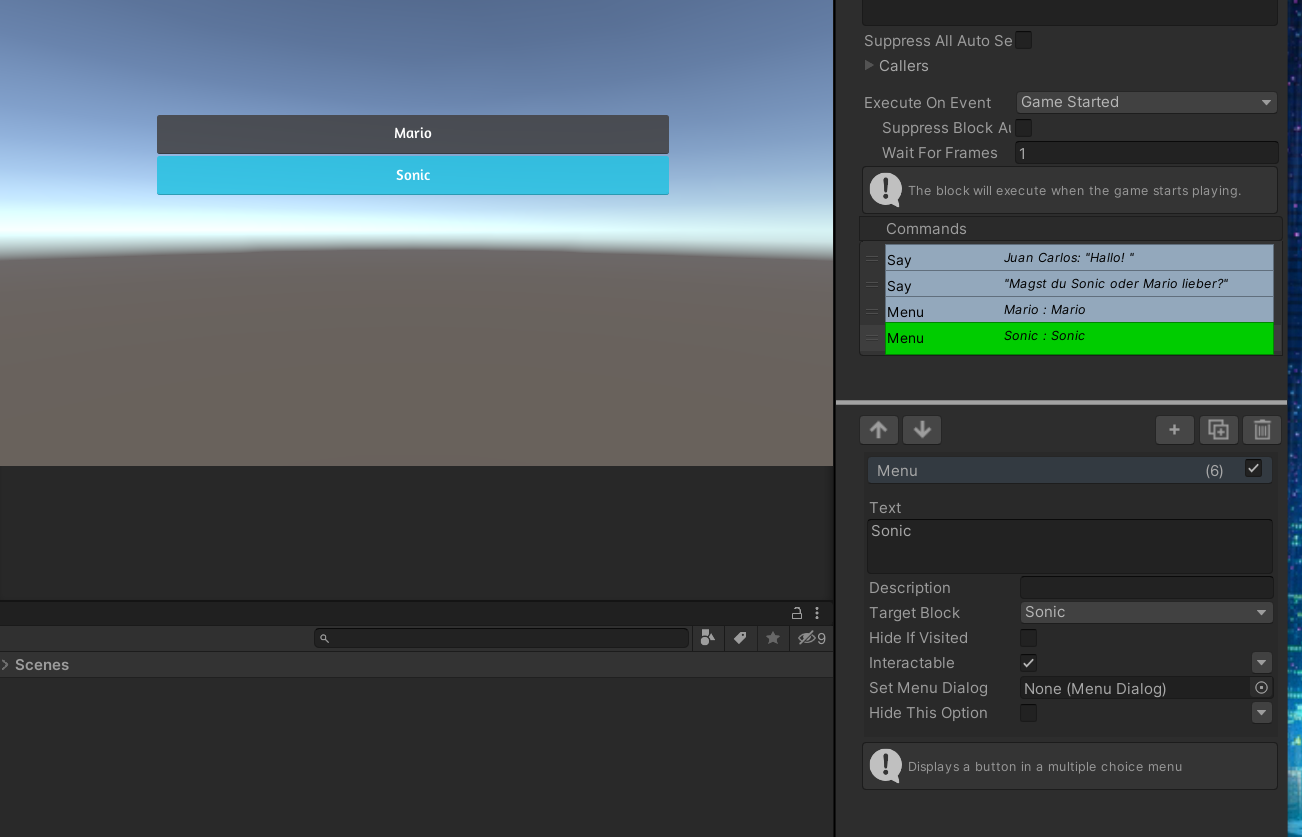This screenshot has width=1302, height=837.
Task: Choose the Sonic option in game view
Action: (x=412, y=175)
